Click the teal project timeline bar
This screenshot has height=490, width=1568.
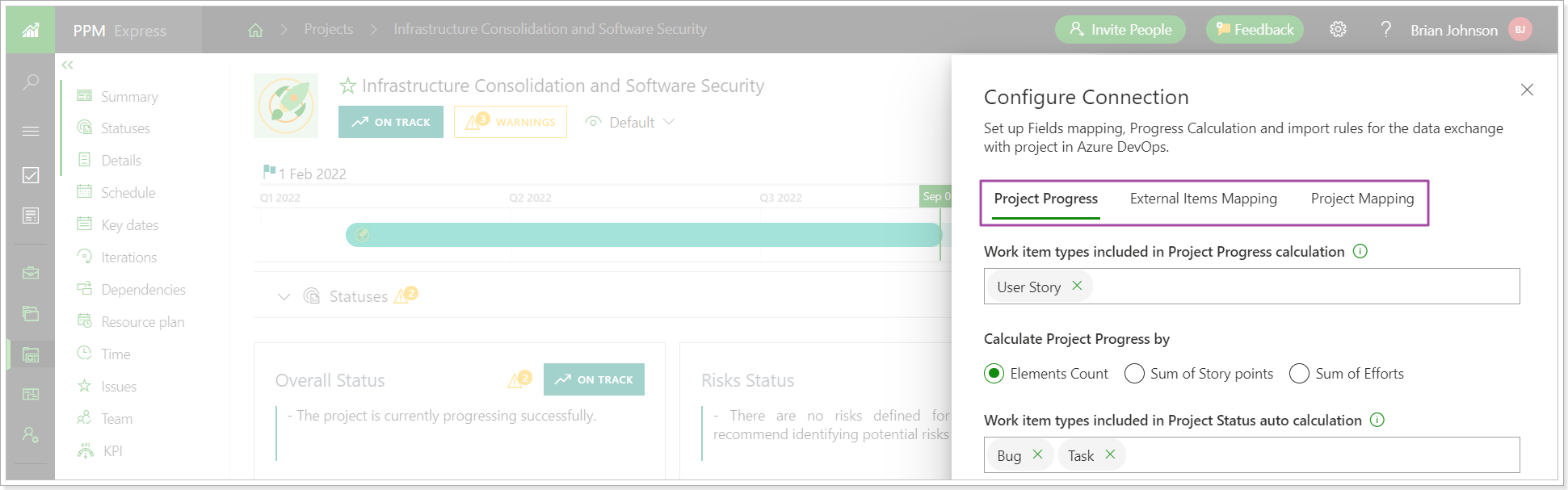[644, 235]
